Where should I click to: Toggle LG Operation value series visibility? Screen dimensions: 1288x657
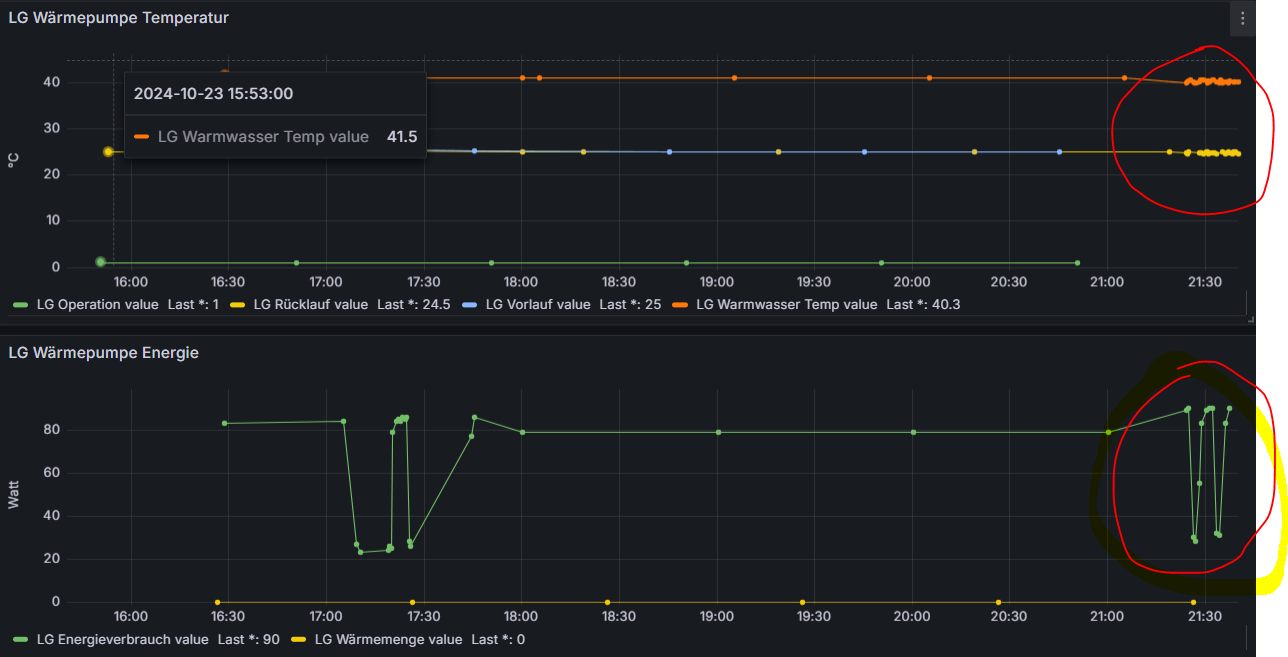tap(98, 304)
